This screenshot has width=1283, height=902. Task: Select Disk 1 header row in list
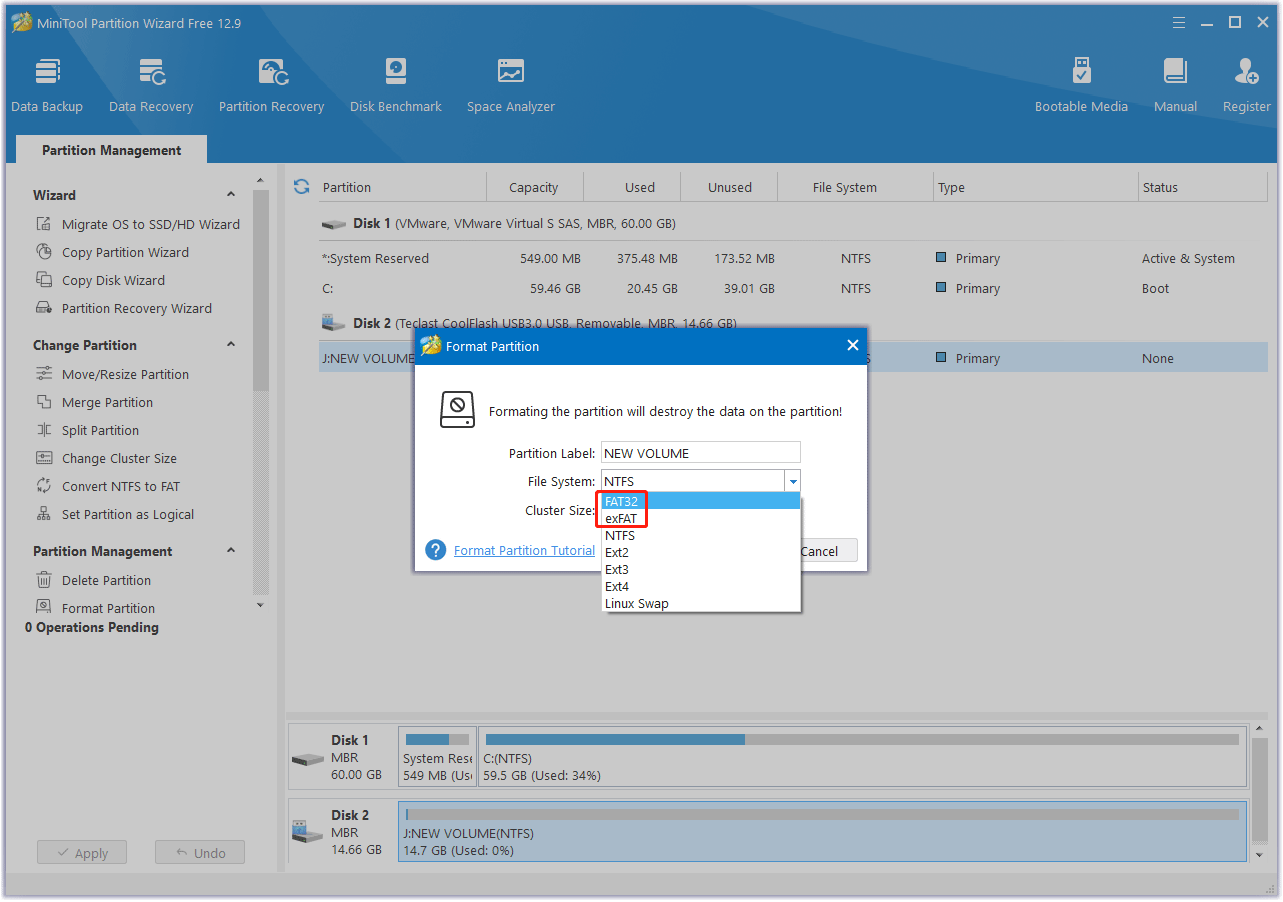pos(793,223)
